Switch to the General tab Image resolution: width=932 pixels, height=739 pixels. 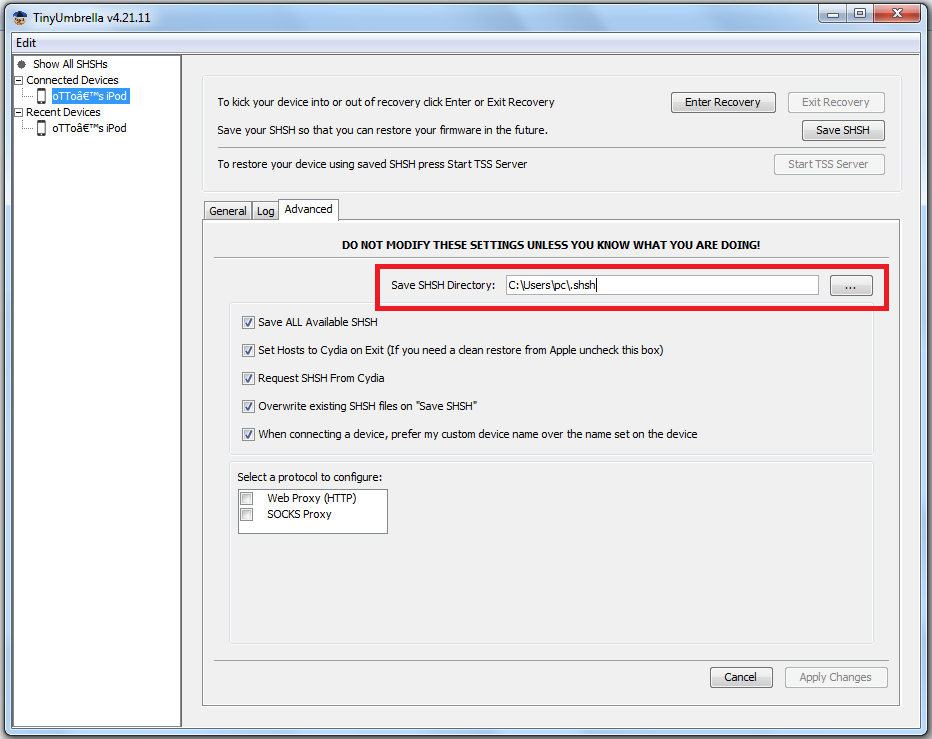click(228, 211)
